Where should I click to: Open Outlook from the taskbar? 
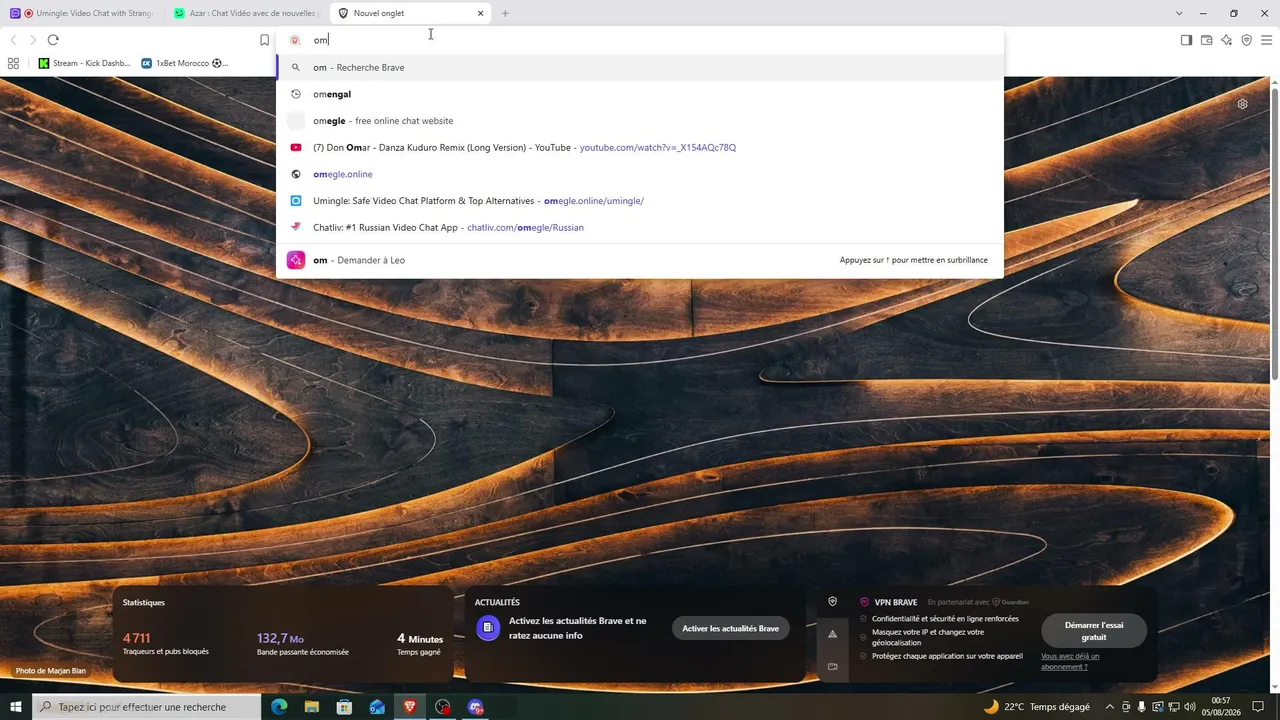(377, 707)
